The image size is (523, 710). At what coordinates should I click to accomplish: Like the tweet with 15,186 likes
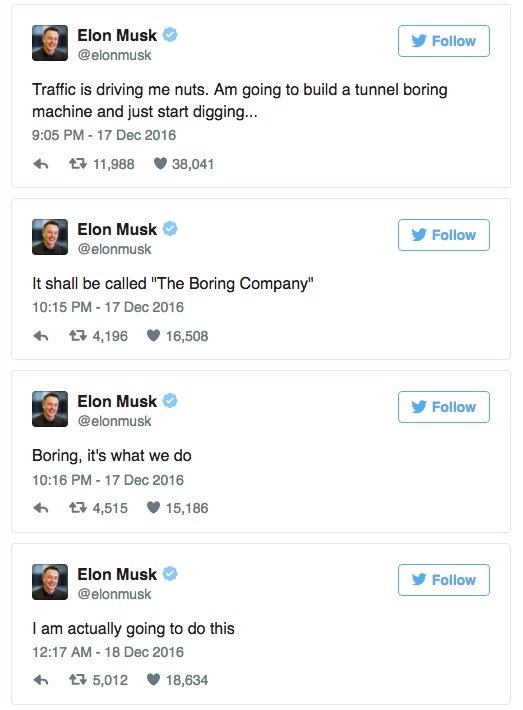coord(154,508)
